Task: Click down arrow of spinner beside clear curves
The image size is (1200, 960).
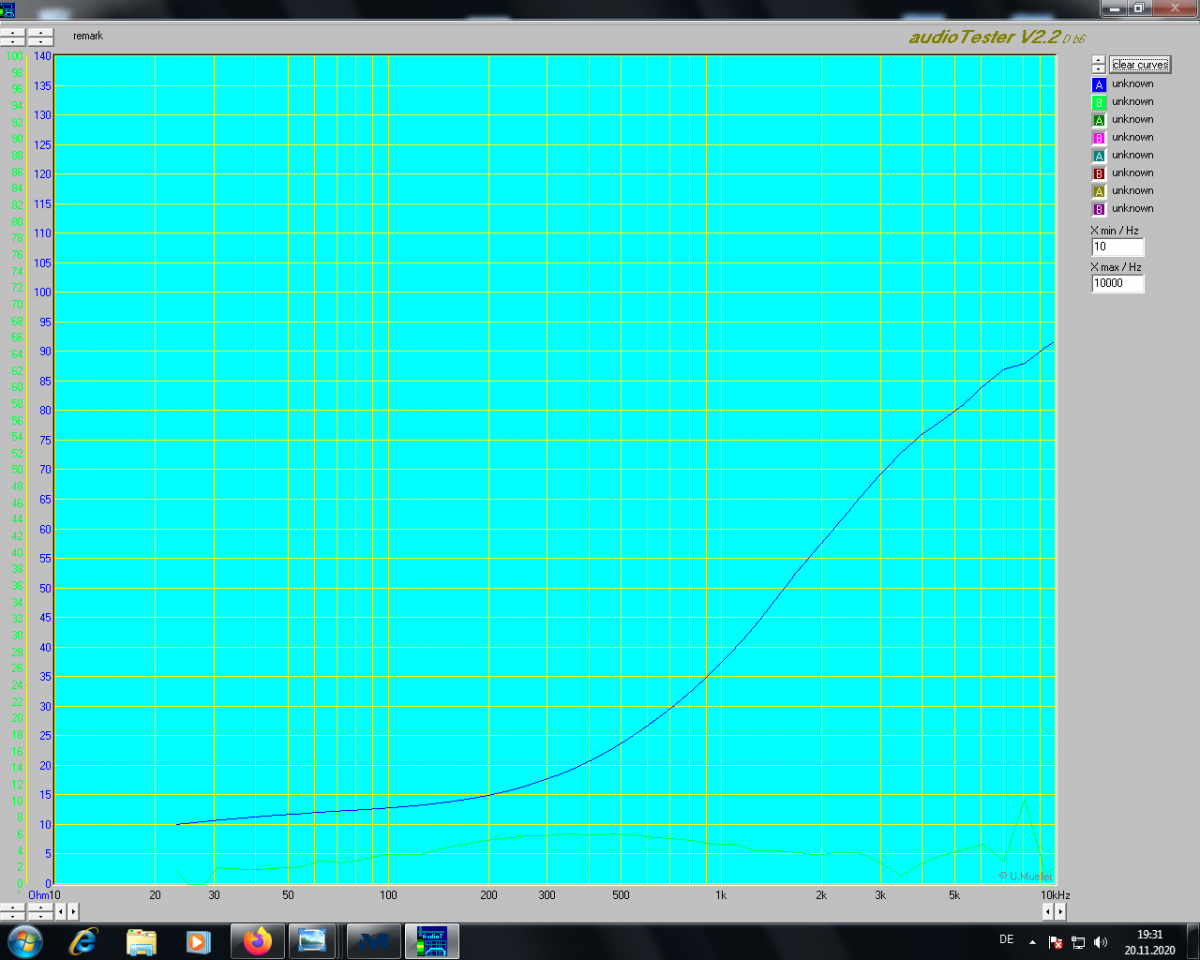Action: point(1098,68)
